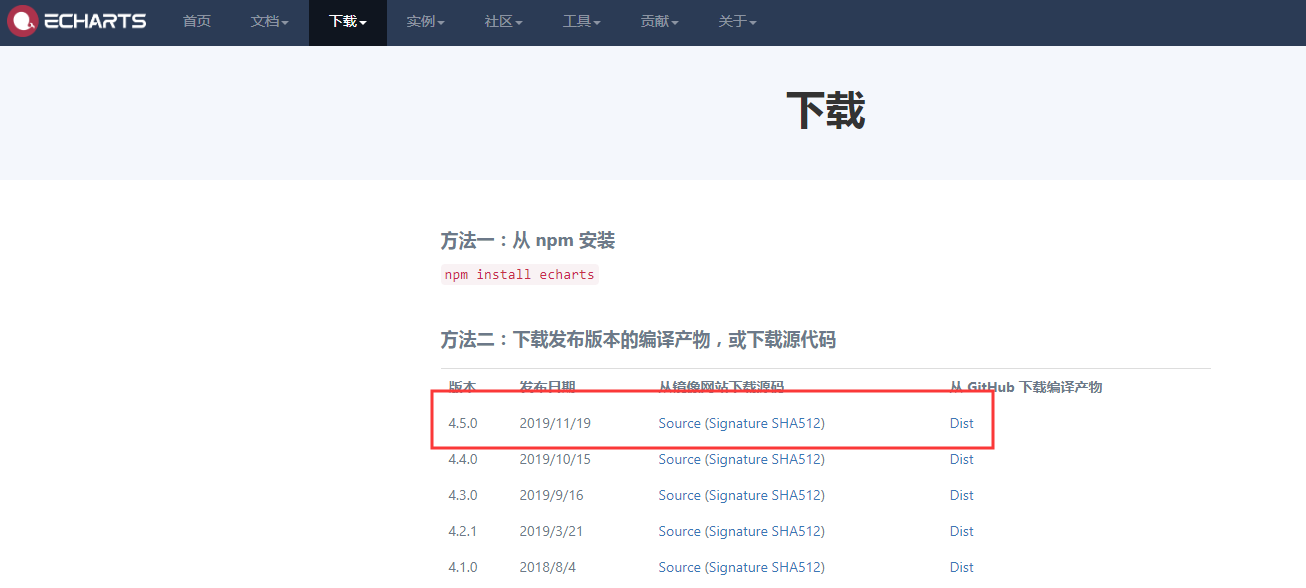Click the ECharts logo icon

22,20
